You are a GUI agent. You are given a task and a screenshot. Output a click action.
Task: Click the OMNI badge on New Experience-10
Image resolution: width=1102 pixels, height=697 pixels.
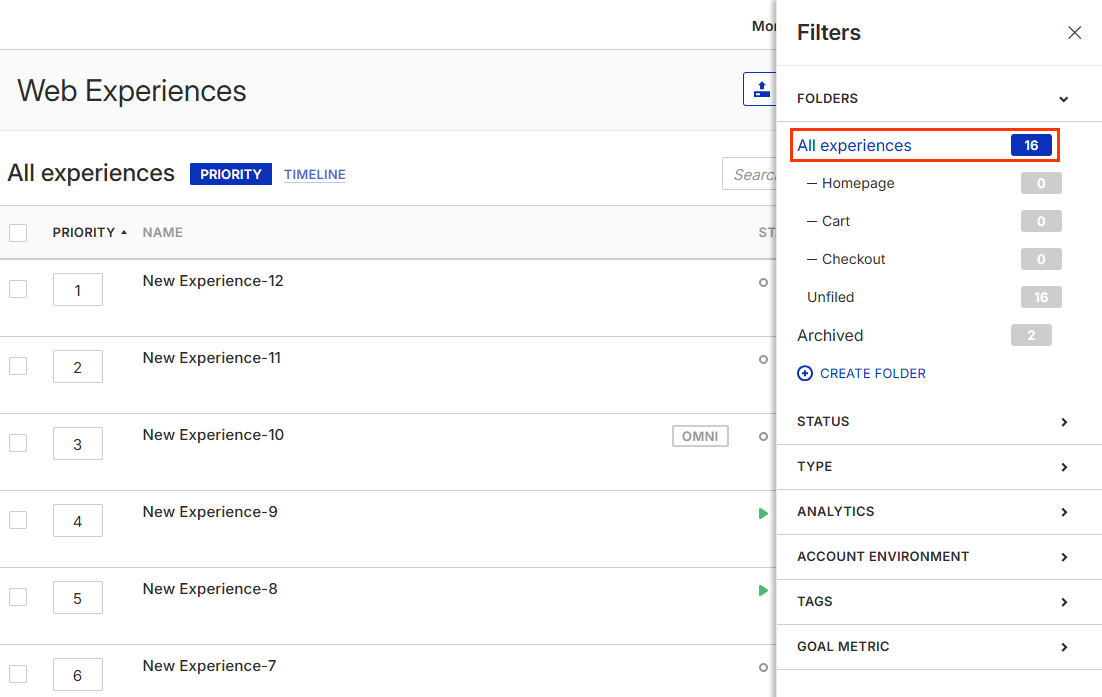click(x=700, y=436)
